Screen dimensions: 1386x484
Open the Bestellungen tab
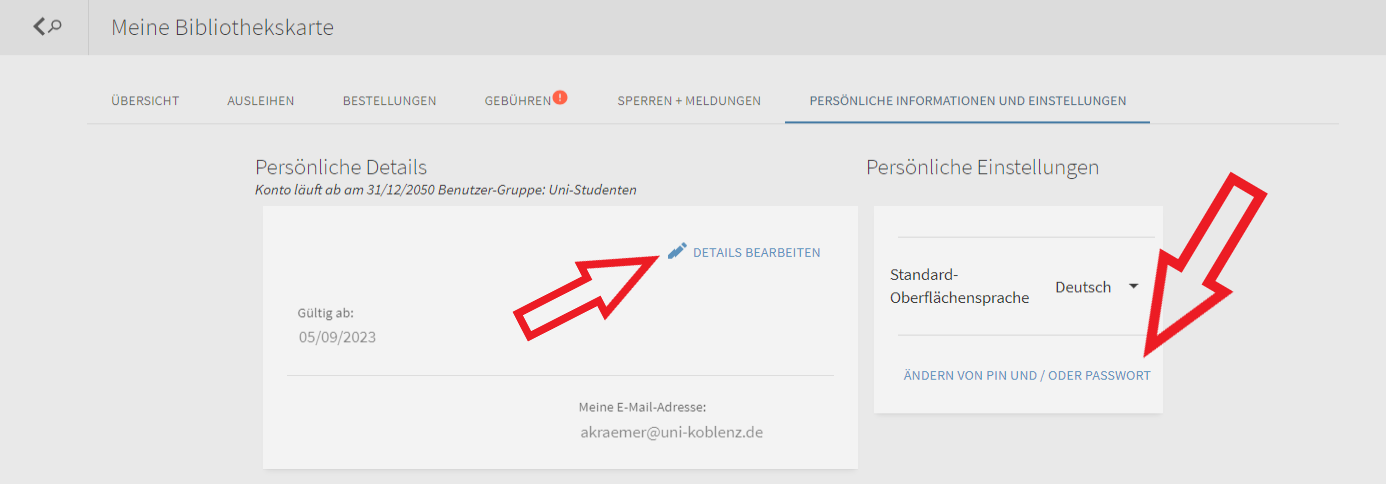tap(389, 101)
